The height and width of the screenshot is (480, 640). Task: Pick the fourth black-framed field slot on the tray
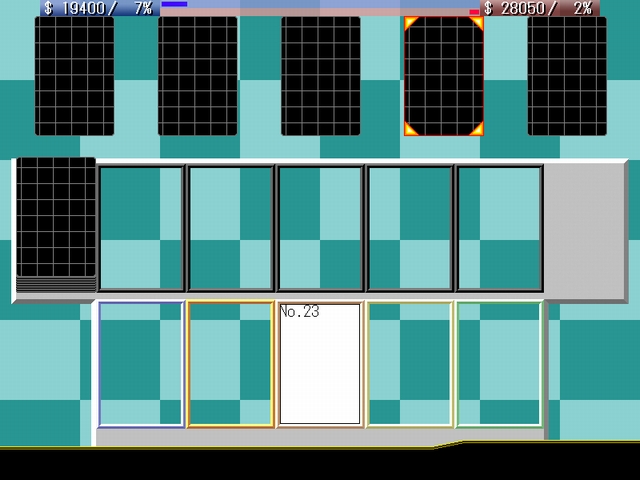pyautogui.click(x=410, y=229)
